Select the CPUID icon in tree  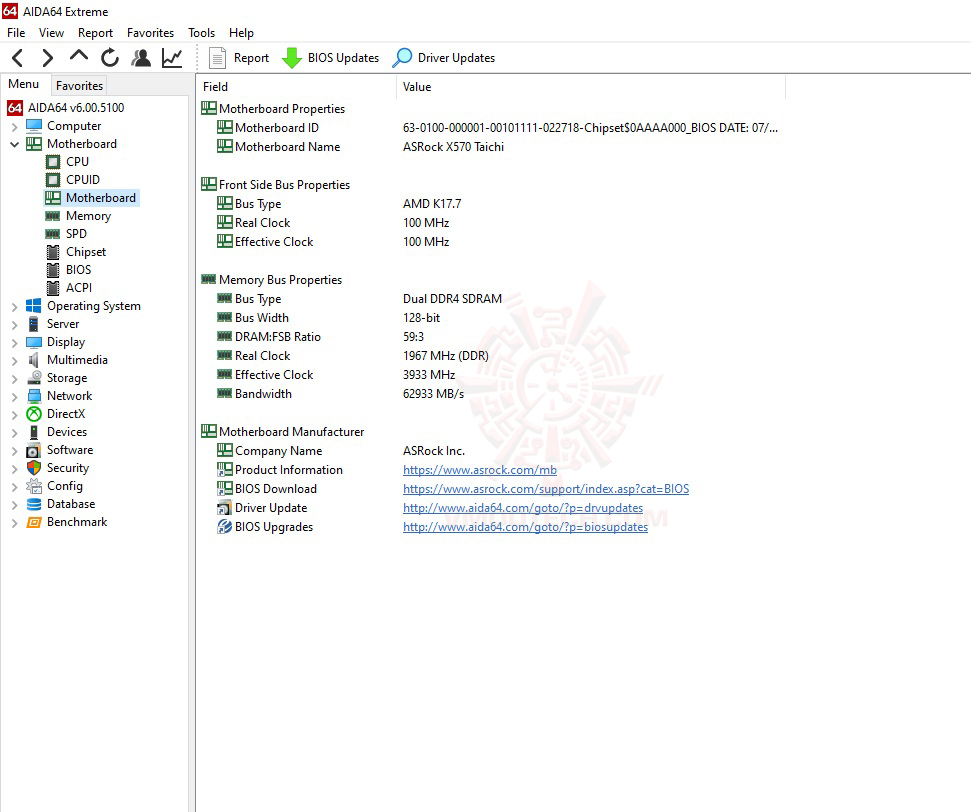[x=53, y=180]
